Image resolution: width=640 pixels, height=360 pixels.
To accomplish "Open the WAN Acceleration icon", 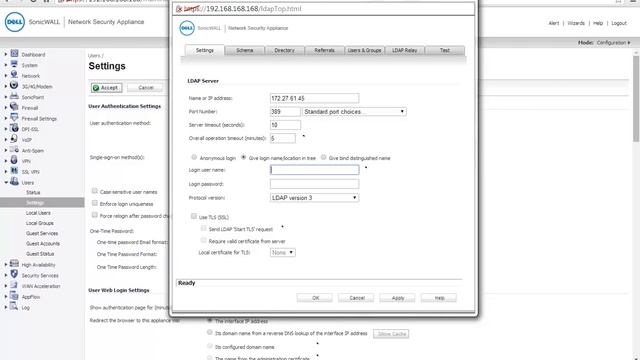I will click(x=14, y=285).
